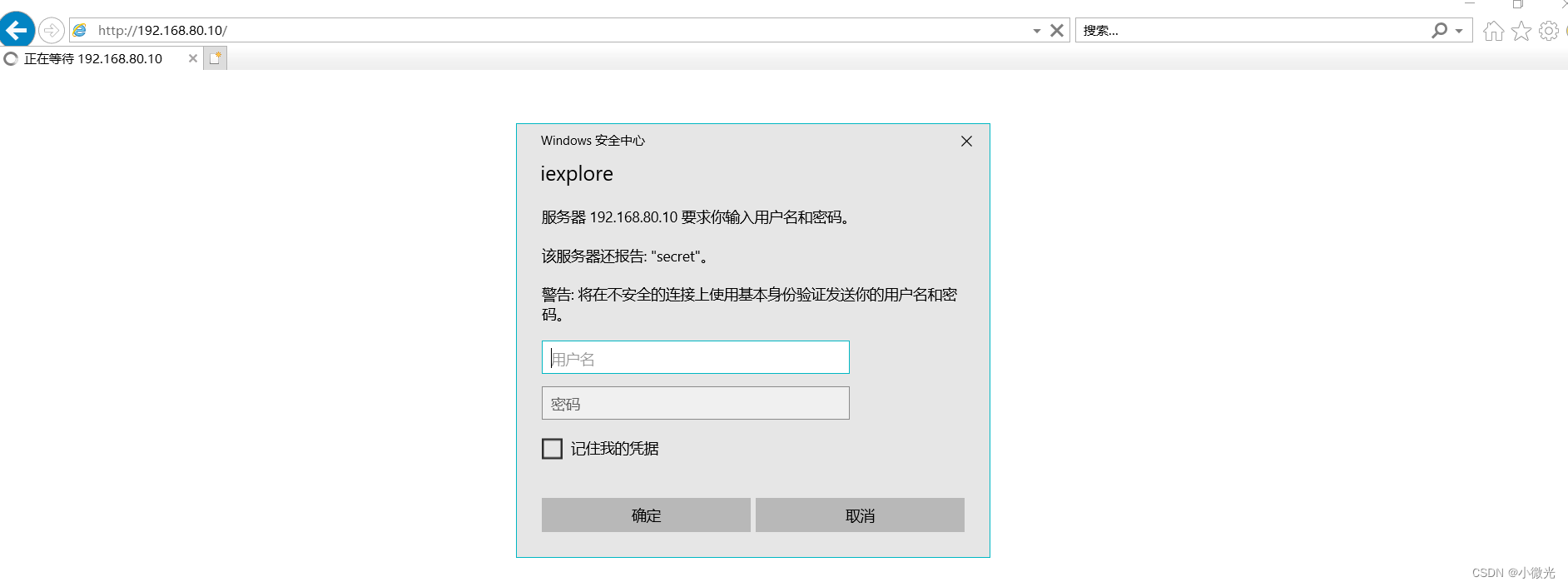Select the 192.168.80.10 waiting tab
The height and width of the screenshot is (587, 1568).
coord(101,58)
